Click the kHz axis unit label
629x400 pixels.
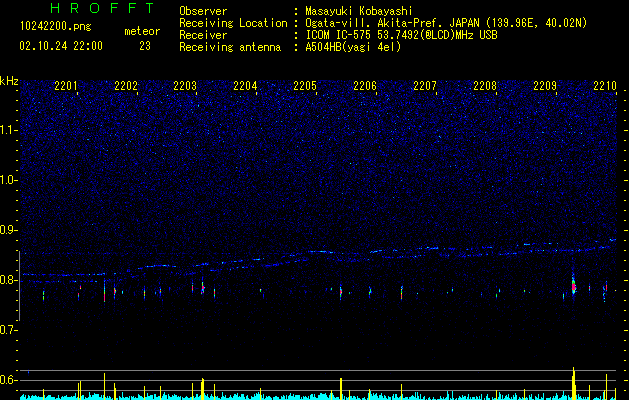pyautogui.click(x=9, y=81)
